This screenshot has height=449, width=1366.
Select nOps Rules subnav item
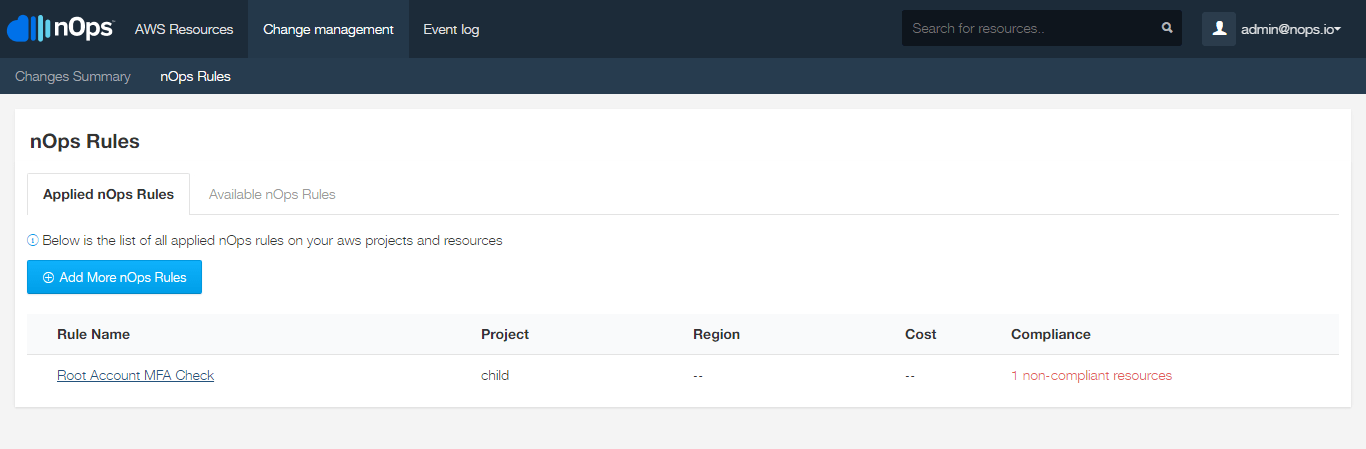tap(195, 76)
